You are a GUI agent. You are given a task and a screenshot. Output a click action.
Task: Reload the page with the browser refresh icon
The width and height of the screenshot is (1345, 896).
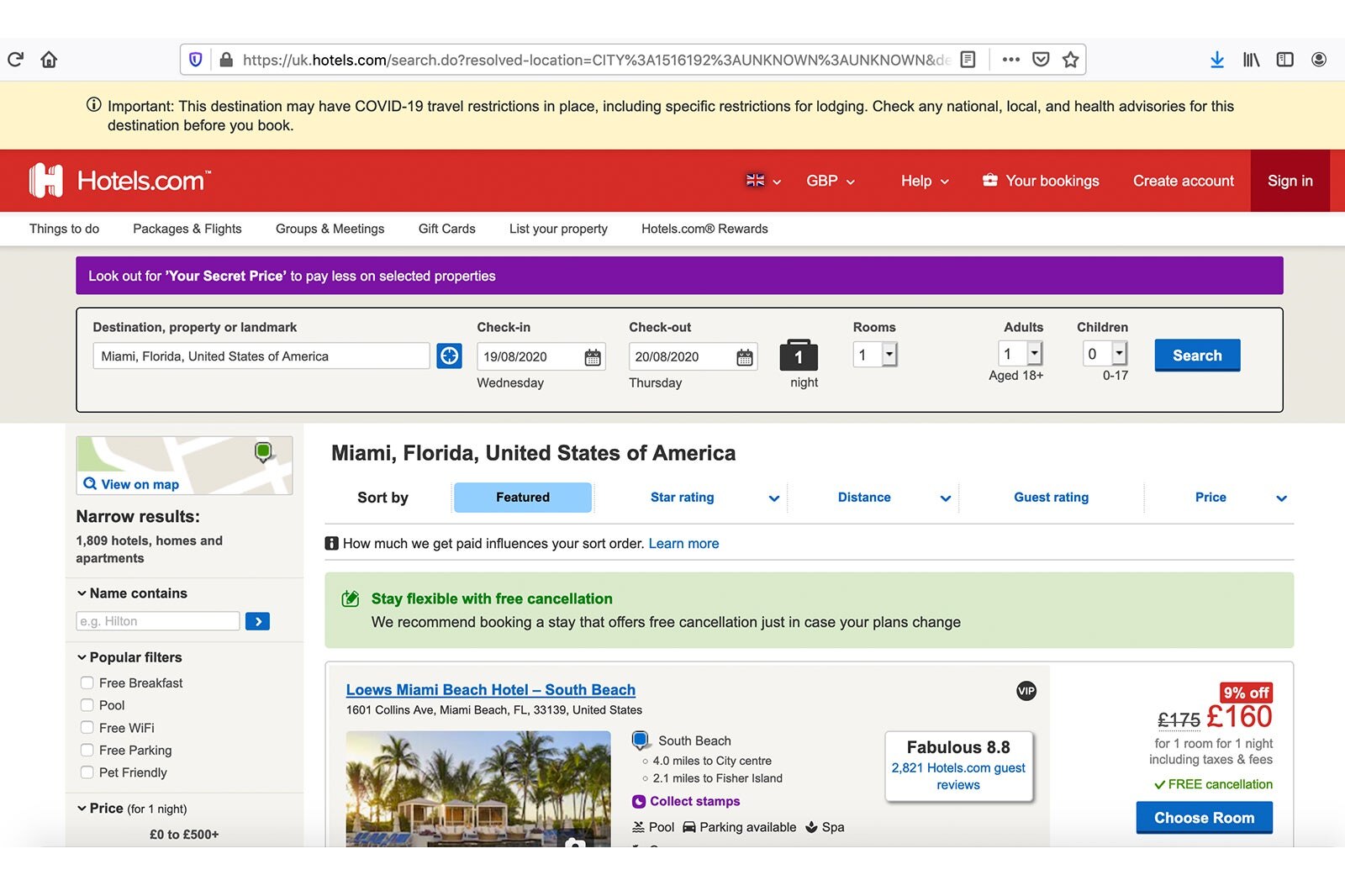click(x=15, y=60)
